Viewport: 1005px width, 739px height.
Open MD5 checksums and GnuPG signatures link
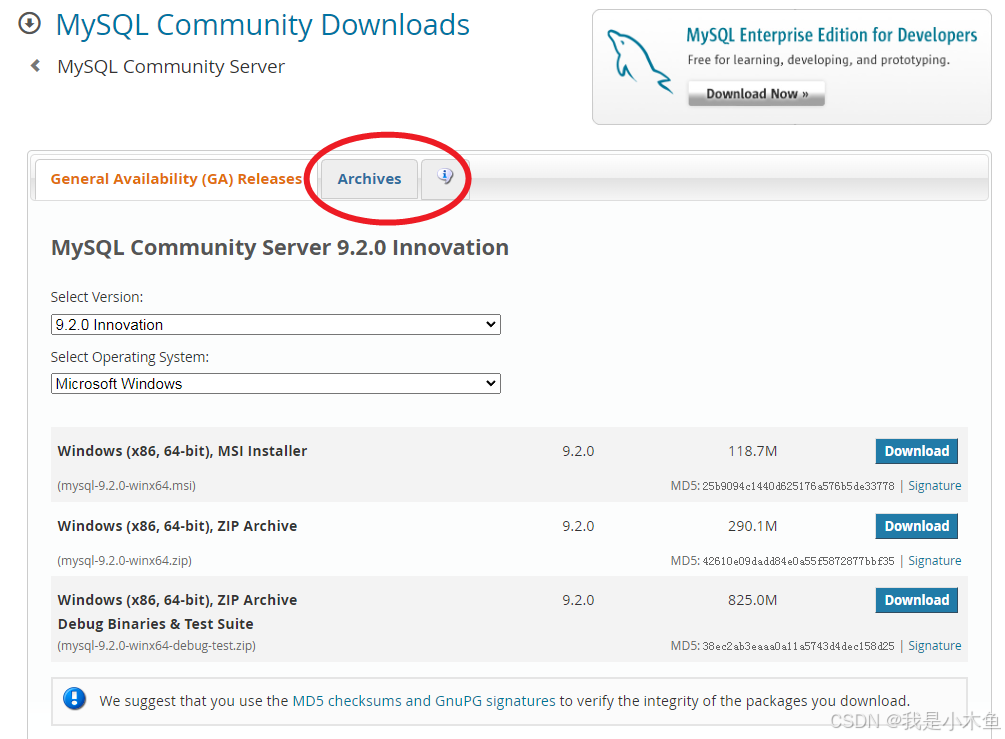pyautogui.click(x=424, y=701)
